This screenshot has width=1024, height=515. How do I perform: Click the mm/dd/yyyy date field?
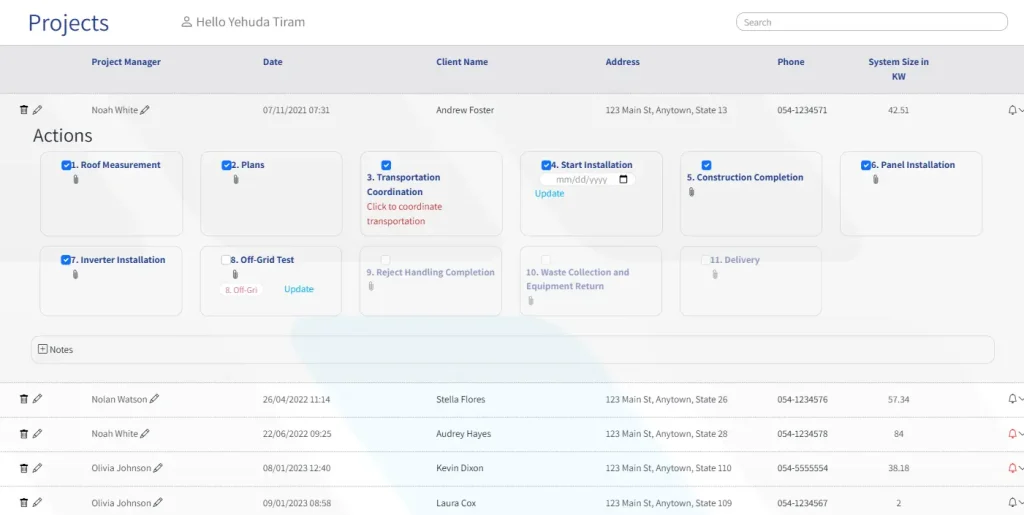pos(587,179)
